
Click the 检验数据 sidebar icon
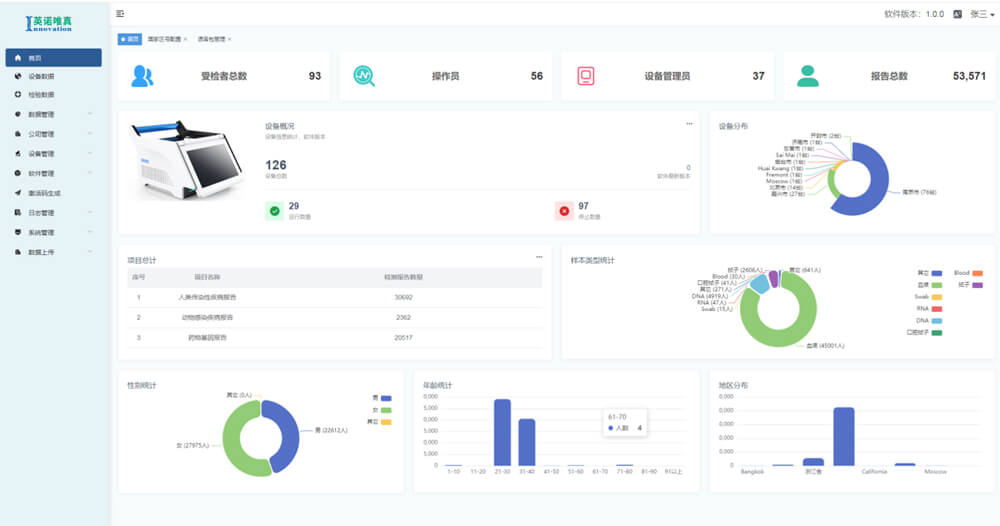pyautogui.click(x=18, y=95)
